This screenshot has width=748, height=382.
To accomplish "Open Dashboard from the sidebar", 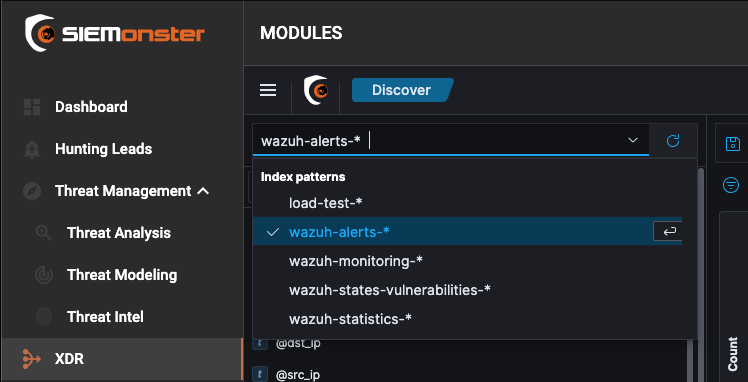I will pyautogui.click(x=91, y=107).
